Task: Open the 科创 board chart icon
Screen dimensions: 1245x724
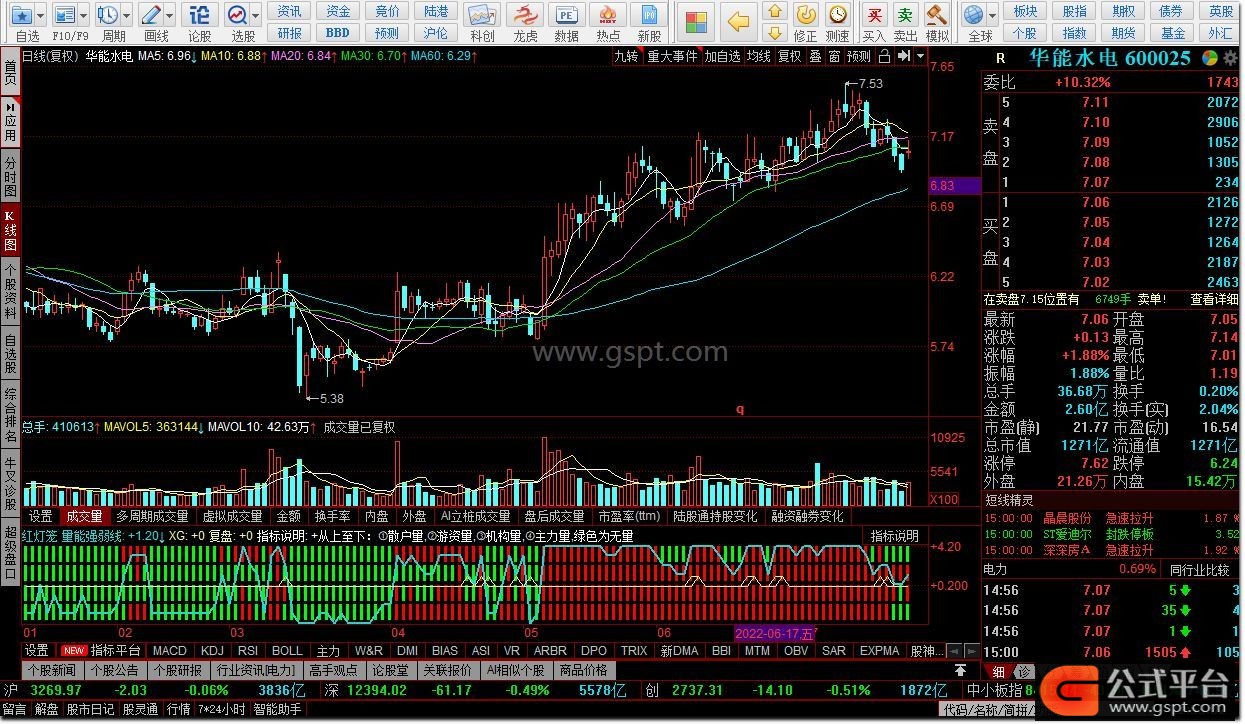Action: tap(482, 15)
